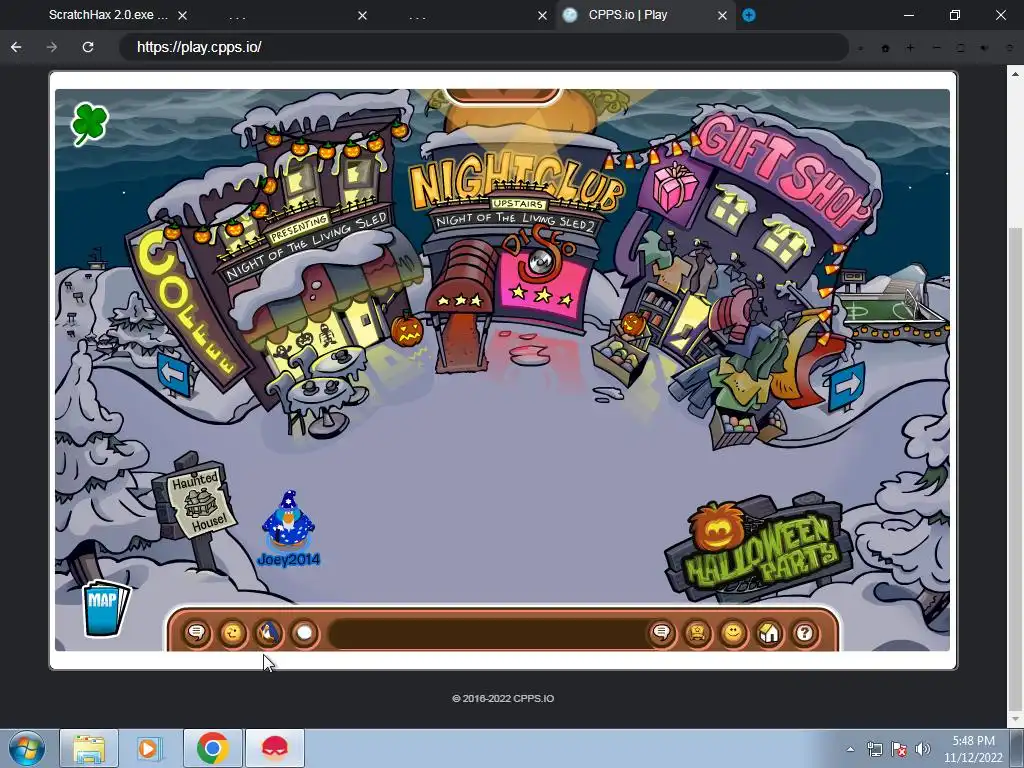Viewport: 1024px width, 768px height.
Task: Go forward in browser history
Action: tap(52, 47)
